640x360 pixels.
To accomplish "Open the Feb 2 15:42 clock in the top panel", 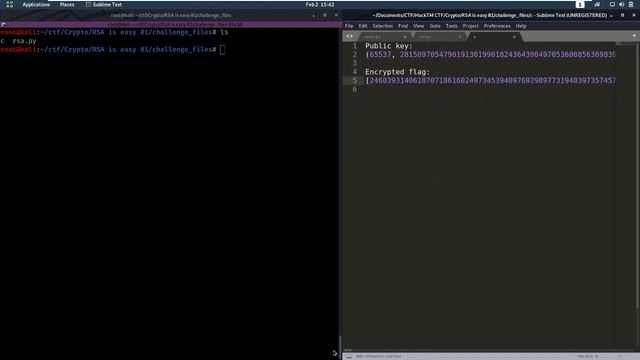I will coord(320,4).
